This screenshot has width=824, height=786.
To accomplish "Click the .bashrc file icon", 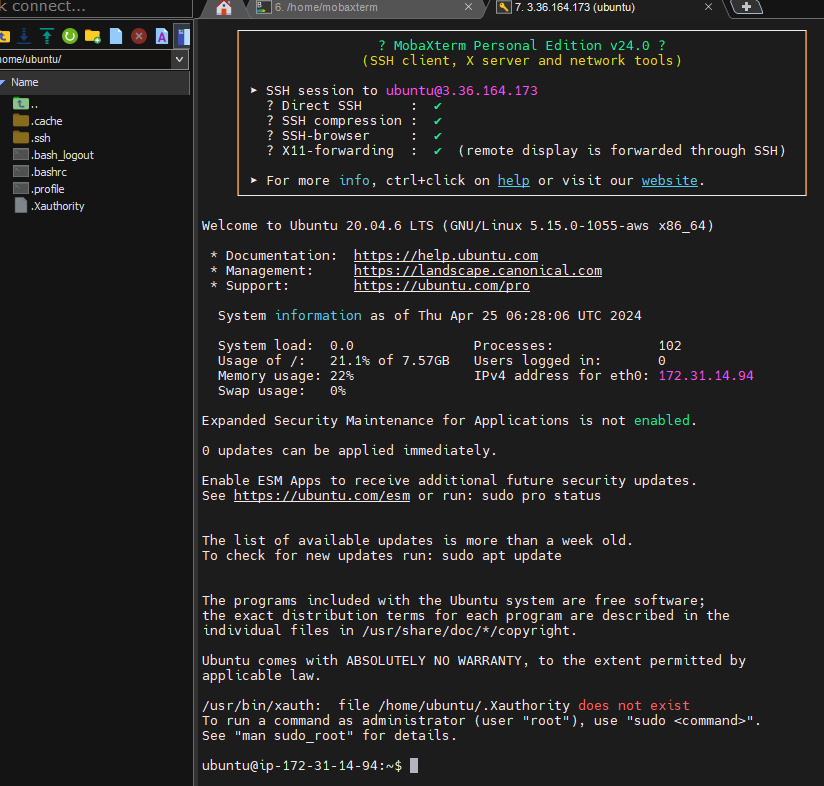I will pos(20,171).
